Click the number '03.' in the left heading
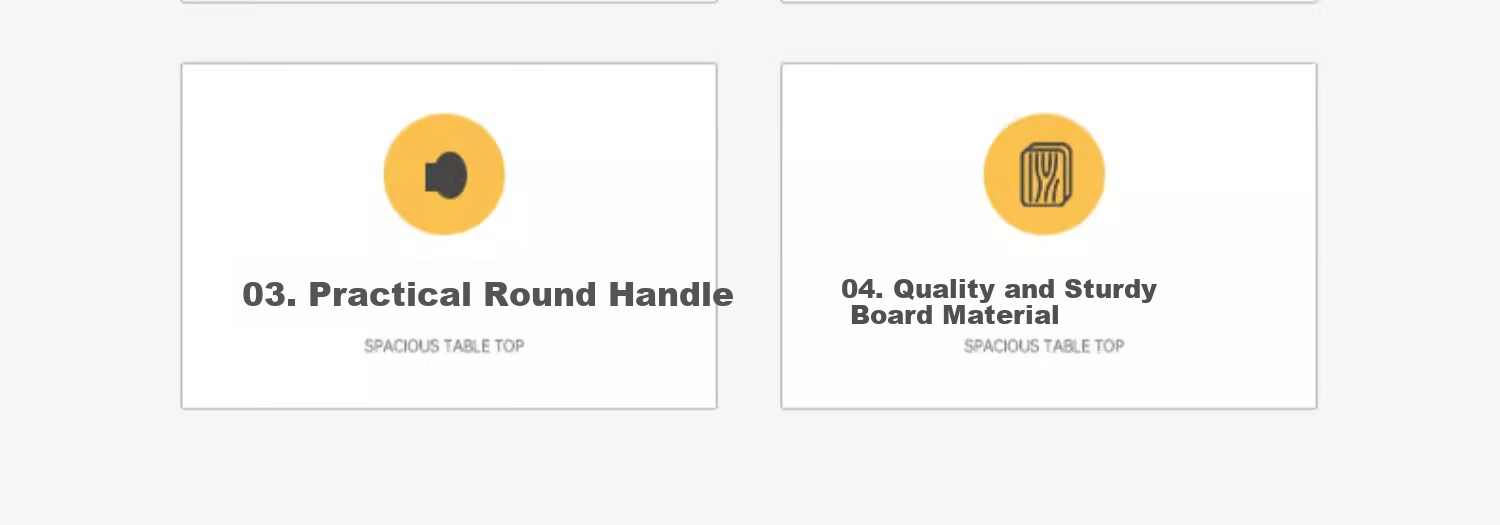Image resolution: width=1500 pixels, height=525 pixels. 269,295
